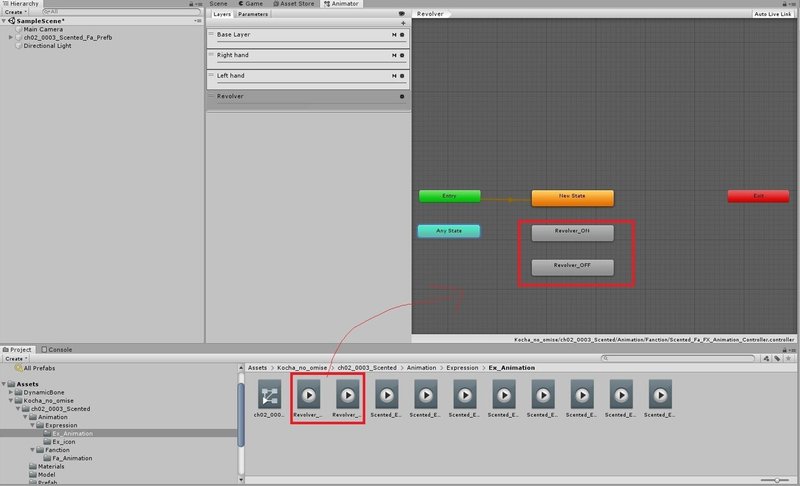800x486 pixels.
Task: Select the Revolver_OFF state node
Action: click(572, 267)
